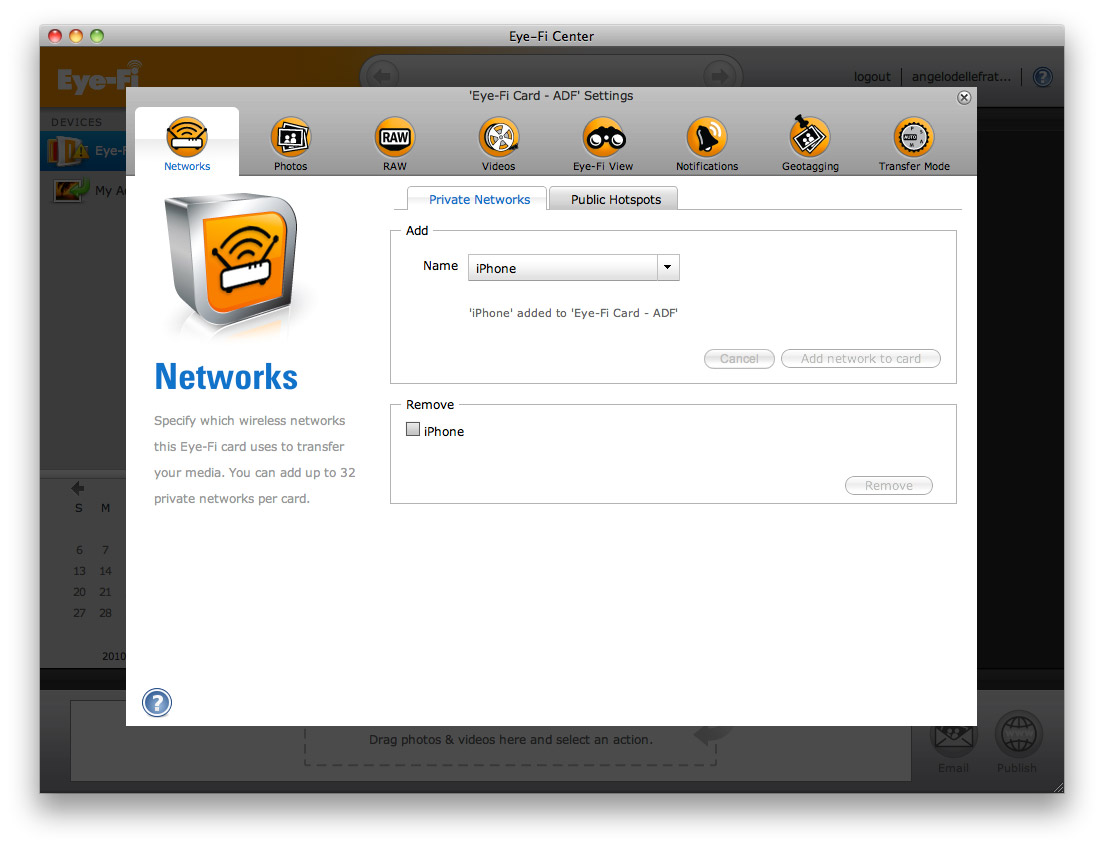Click the help question mark in settings dialog
The height and width of the screenshot is (848, 1104).
tap(157, 702)
